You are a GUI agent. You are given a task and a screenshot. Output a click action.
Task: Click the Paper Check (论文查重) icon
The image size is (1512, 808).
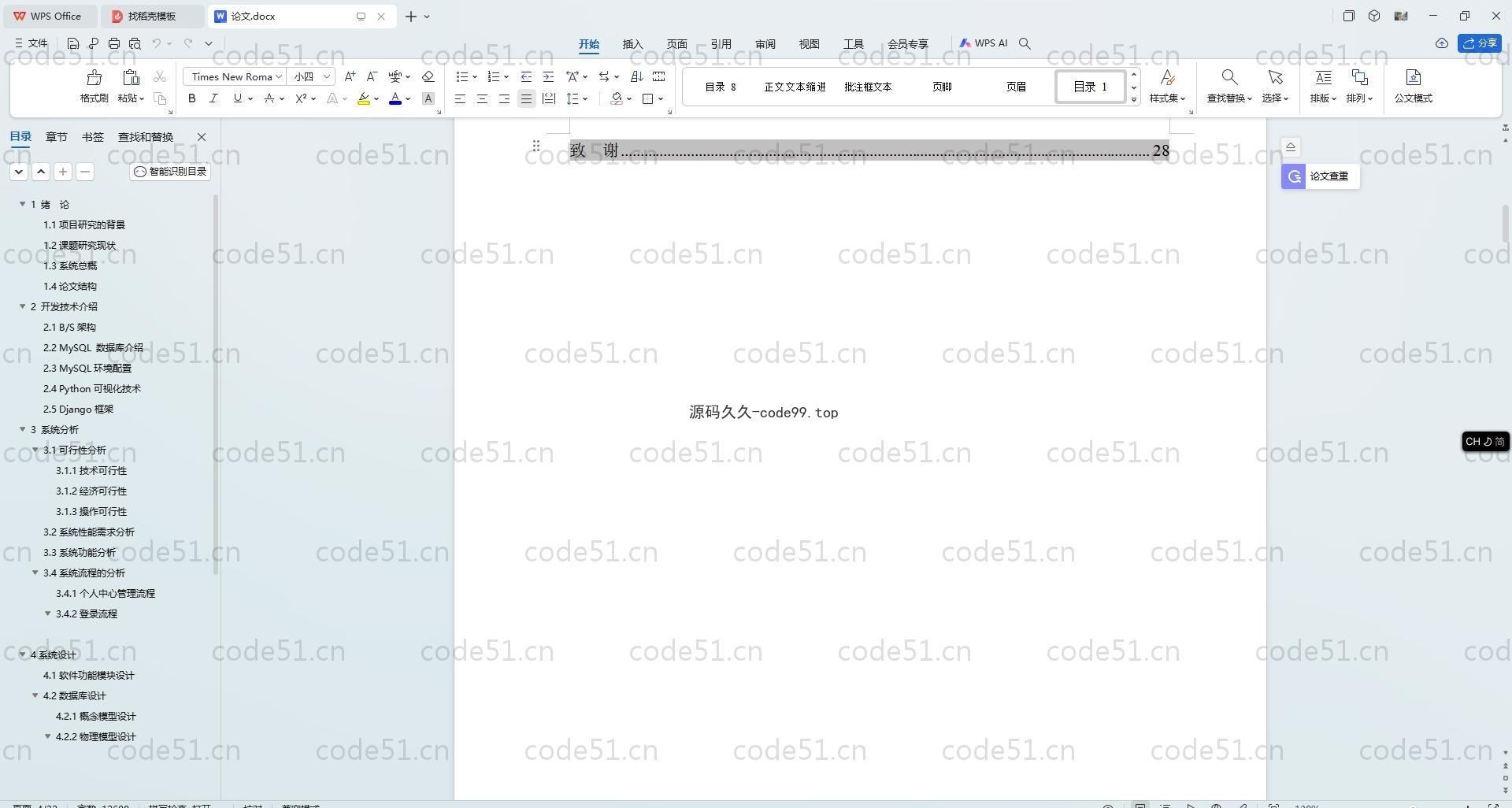tap(1294, 176)
